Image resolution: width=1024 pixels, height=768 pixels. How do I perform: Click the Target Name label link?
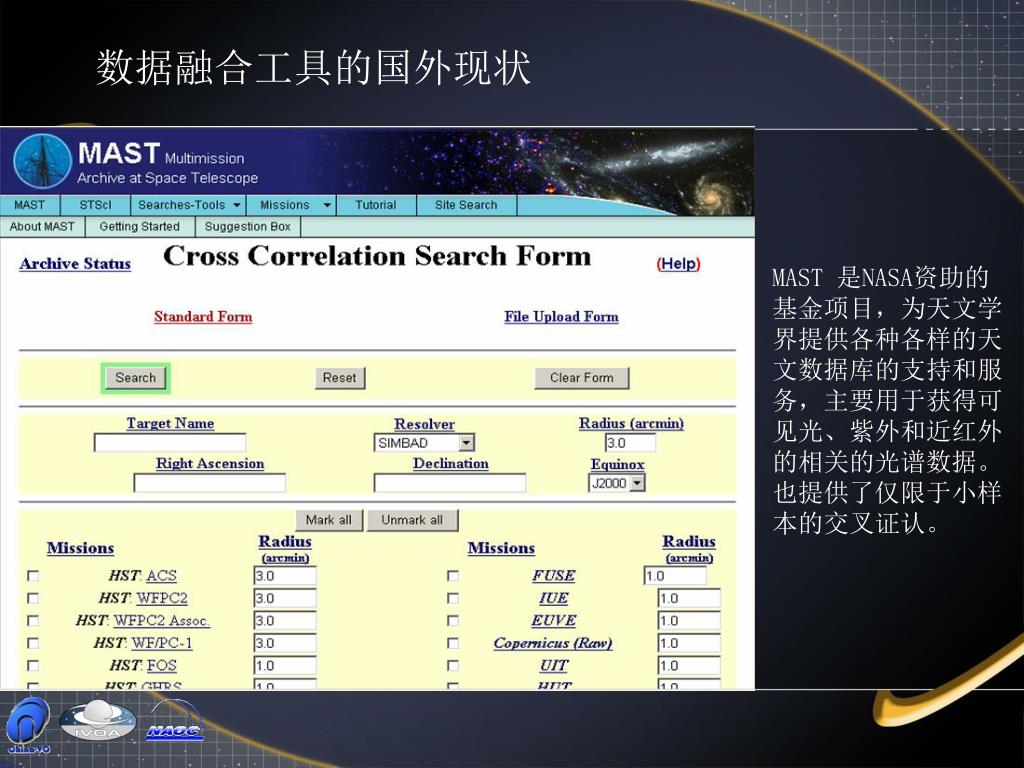170,423
